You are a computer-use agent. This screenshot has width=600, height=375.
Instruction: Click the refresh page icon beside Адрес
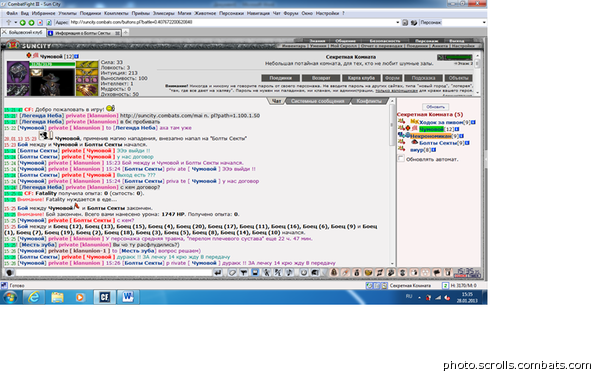coord(49,23)
